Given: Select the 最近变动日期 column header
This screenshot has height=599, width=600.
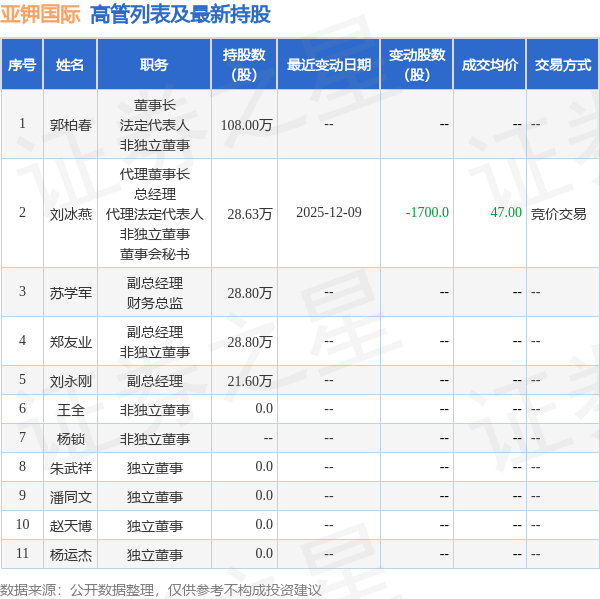Looking at the screenshot, I should 329,65.
